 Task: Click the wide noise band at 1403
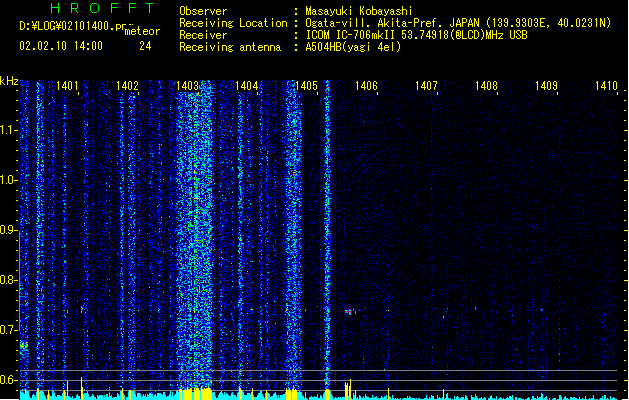[x=195, y=233]
